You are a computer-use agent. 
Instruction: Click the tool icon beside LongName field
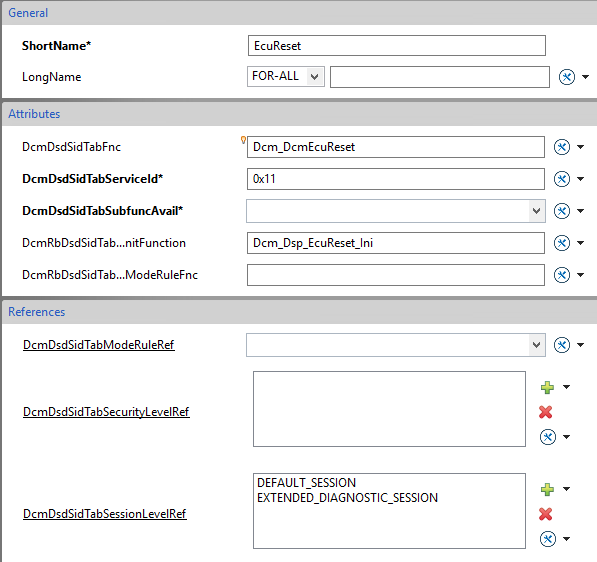click(x=567, y=77)
